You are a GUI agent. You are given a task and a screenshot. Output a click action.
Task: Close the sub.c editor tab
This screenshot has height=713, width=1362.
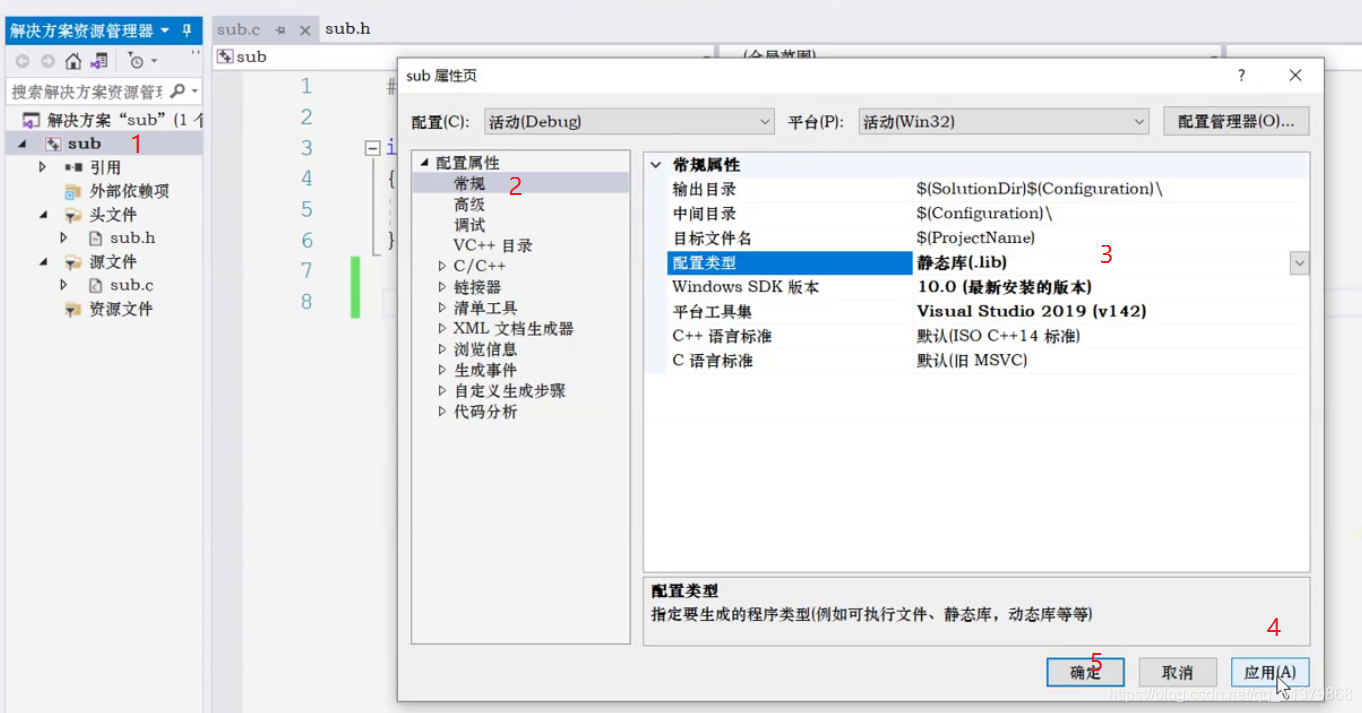[x=305, y=30]
